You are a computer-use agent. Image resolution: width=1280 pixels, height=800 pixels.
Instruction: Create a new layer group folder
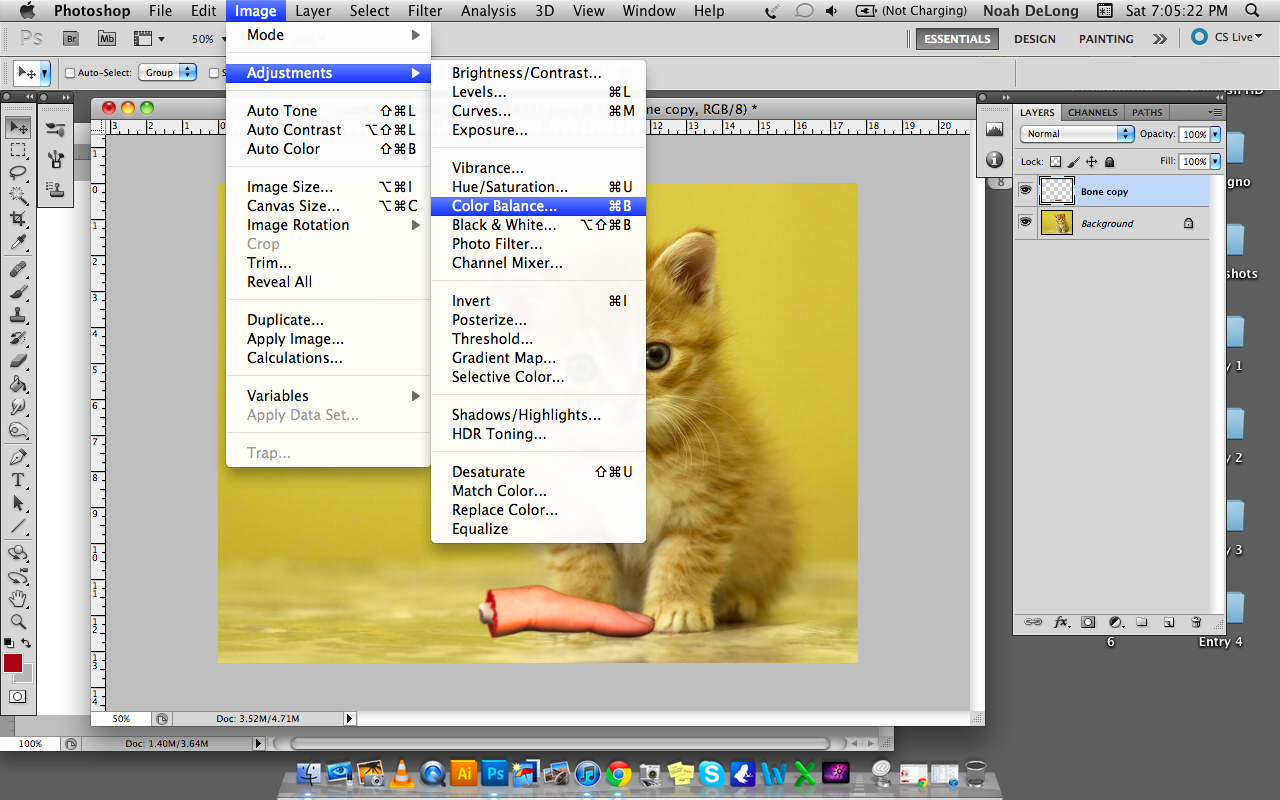coord(1142,622)
